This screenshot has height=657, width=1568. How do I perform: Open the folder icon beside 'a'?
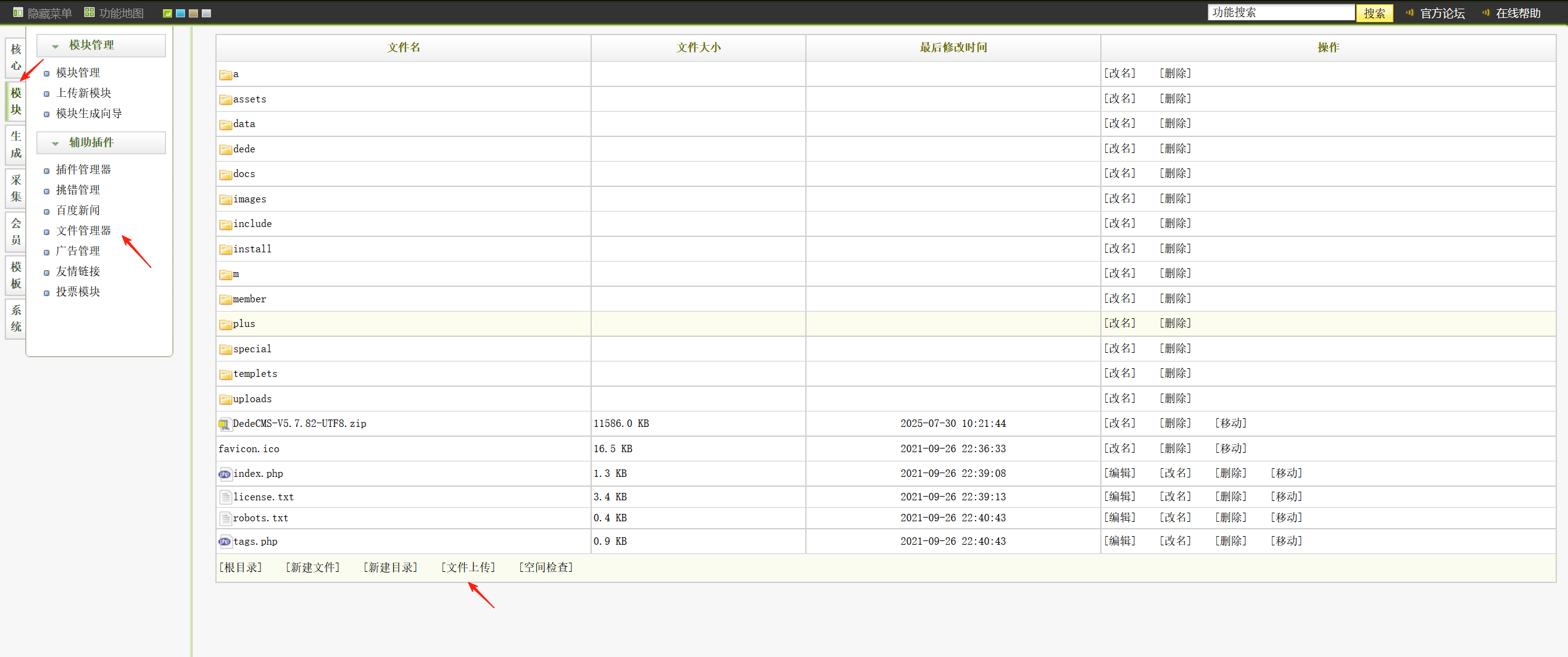click(225, 75)
